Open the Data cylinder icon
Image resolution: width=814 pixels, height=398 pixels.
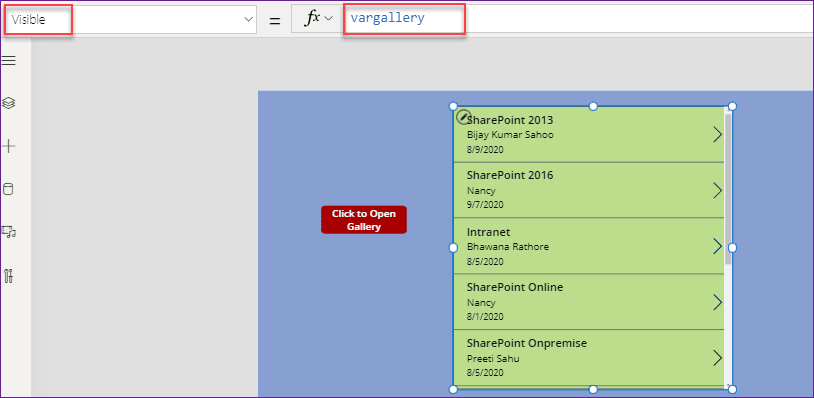[8, 189]
